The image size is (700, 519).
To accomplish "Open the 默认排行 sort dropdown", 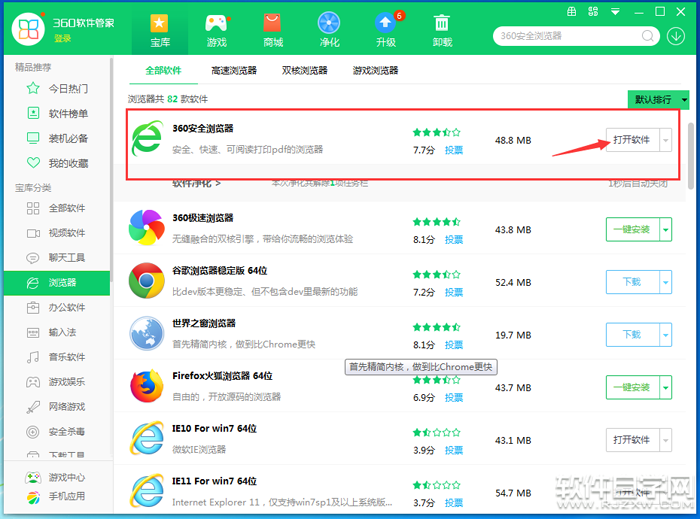I will point(658,100).
